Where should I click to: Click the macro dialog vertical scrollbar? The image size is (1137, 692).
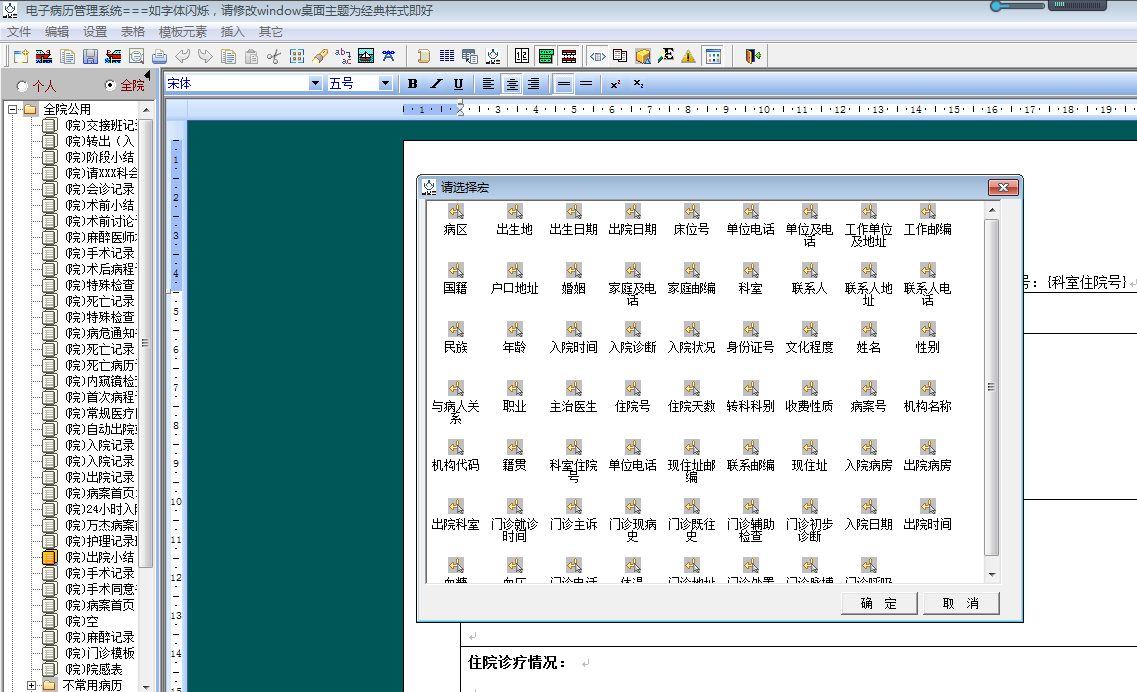[x=991, y=388]
